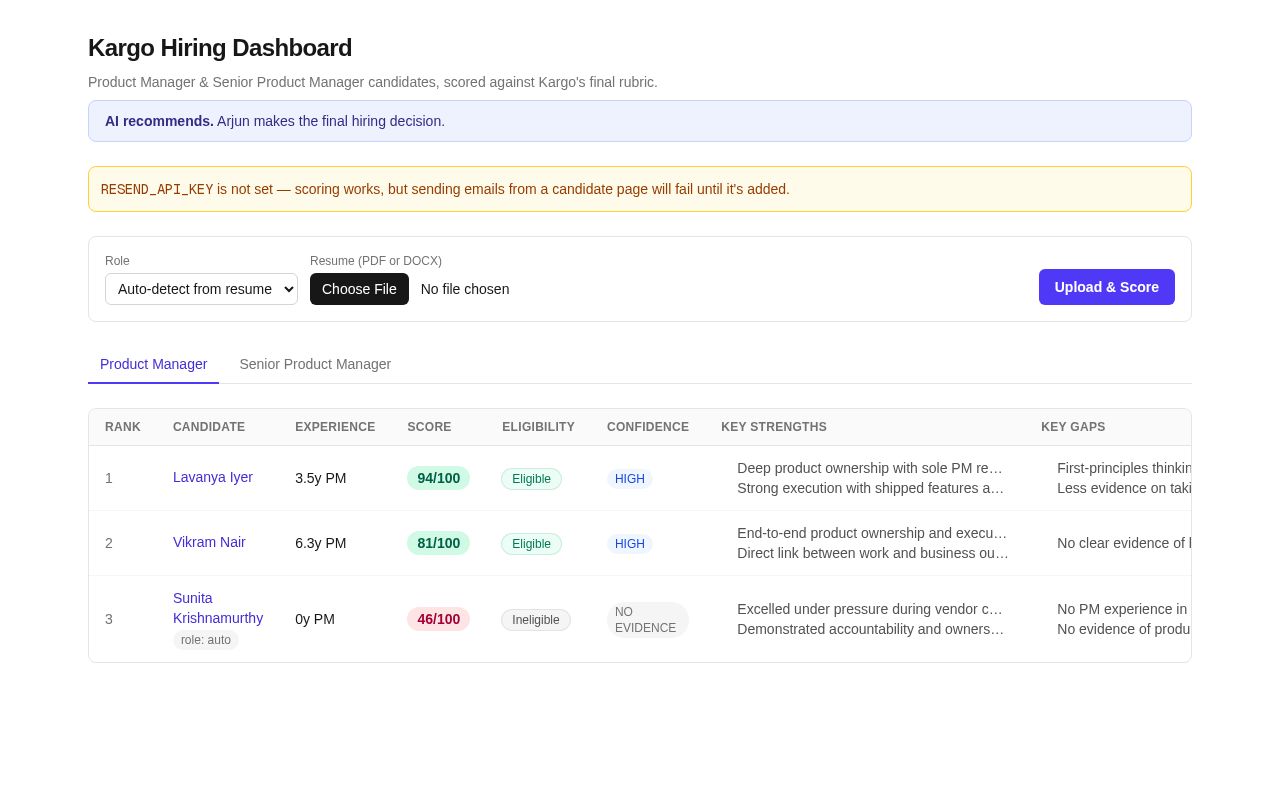This screenshot has height=800, width=1280.
Task: Switch to the Senior Product Manager tab
Action: tap(315, 364)
